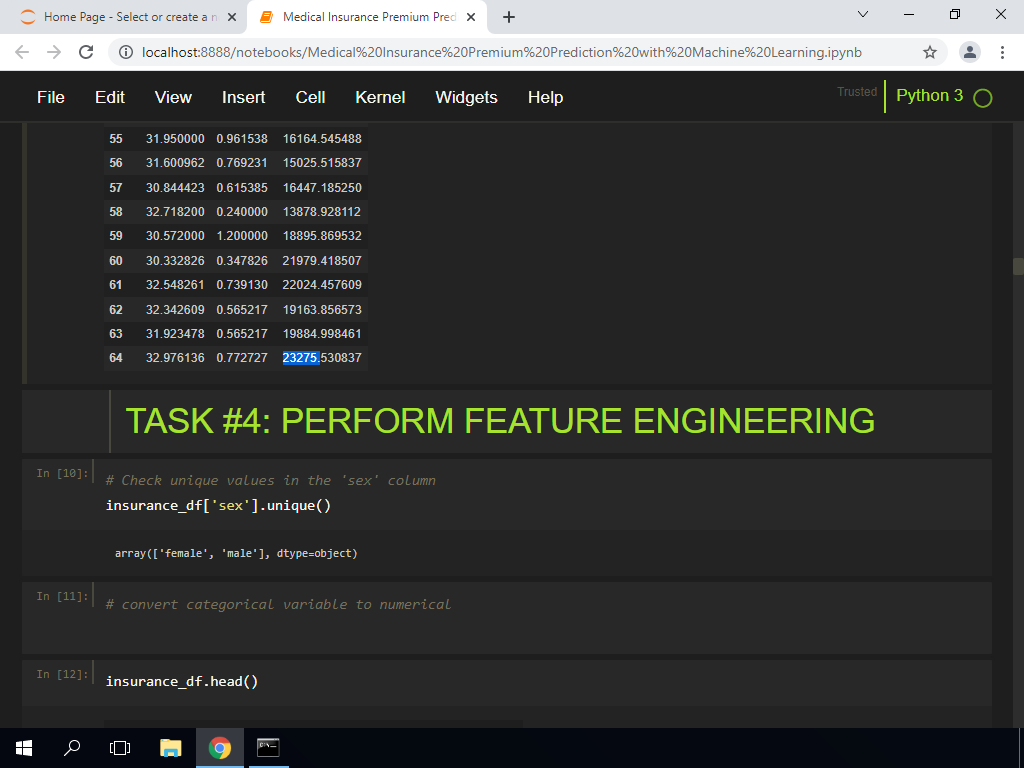Open the View menu
Viewport: 1024px width, 768px height.
click(173, 97)
